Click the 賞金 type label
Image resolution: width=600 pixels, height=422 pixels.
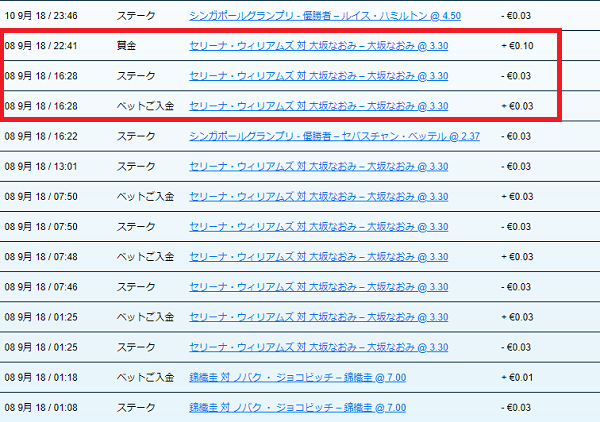pyautogui.click(x=126, y=46)
